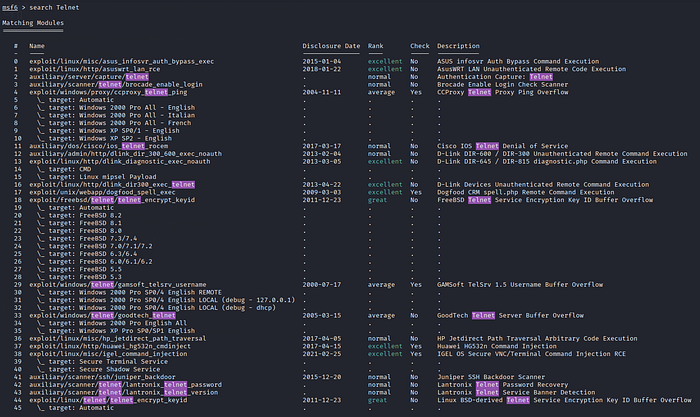Select exploit/windows/telnet/goodtech_telnet module name
Screen dimensions: 700x417
click(x=102, y=316)
